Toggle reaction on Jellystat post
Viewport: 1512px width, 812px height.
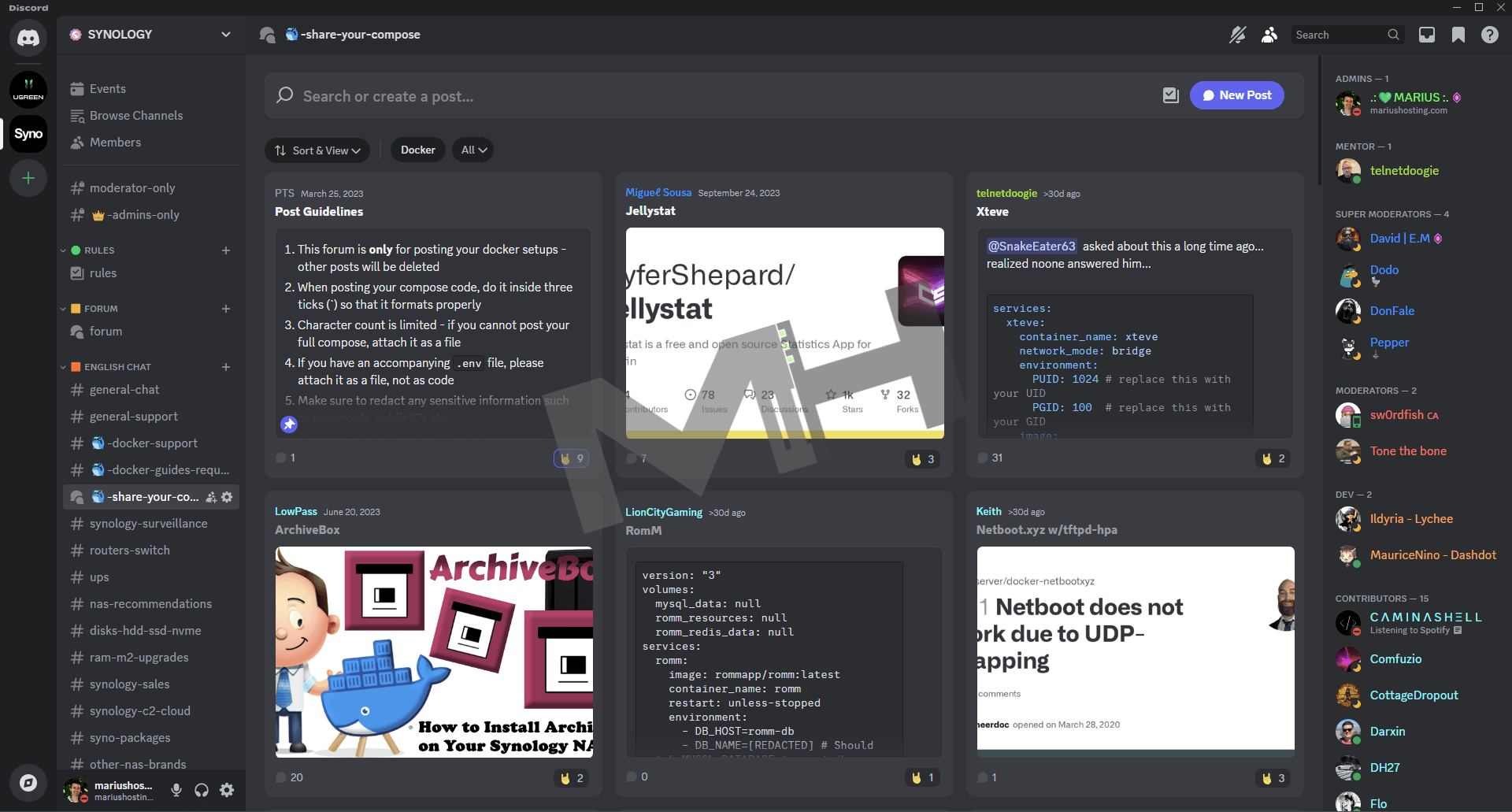point(922,459)
